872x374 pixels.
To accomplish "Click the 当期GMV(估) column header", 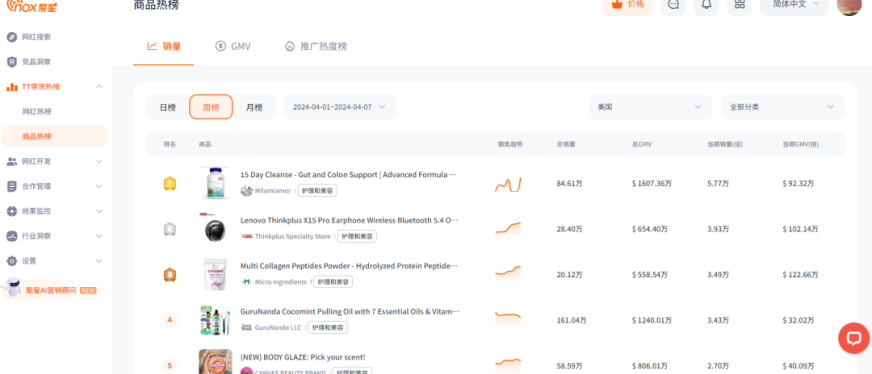I will 801,144.
